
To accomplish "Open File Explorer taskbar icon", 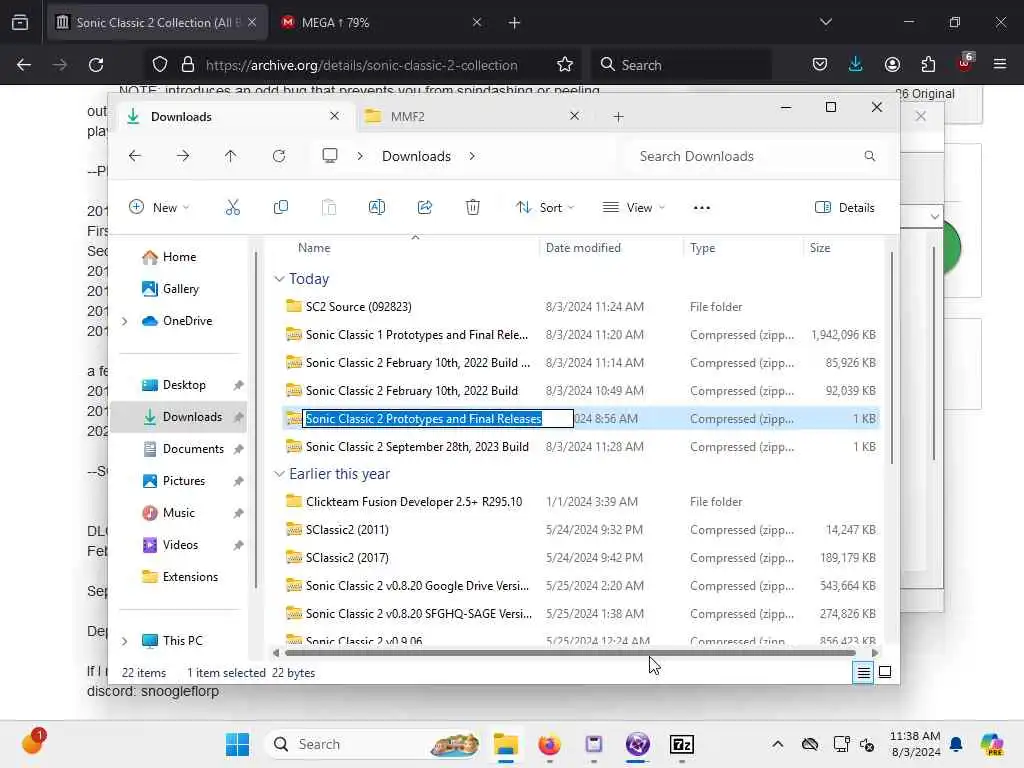I will tap(505, 744).
